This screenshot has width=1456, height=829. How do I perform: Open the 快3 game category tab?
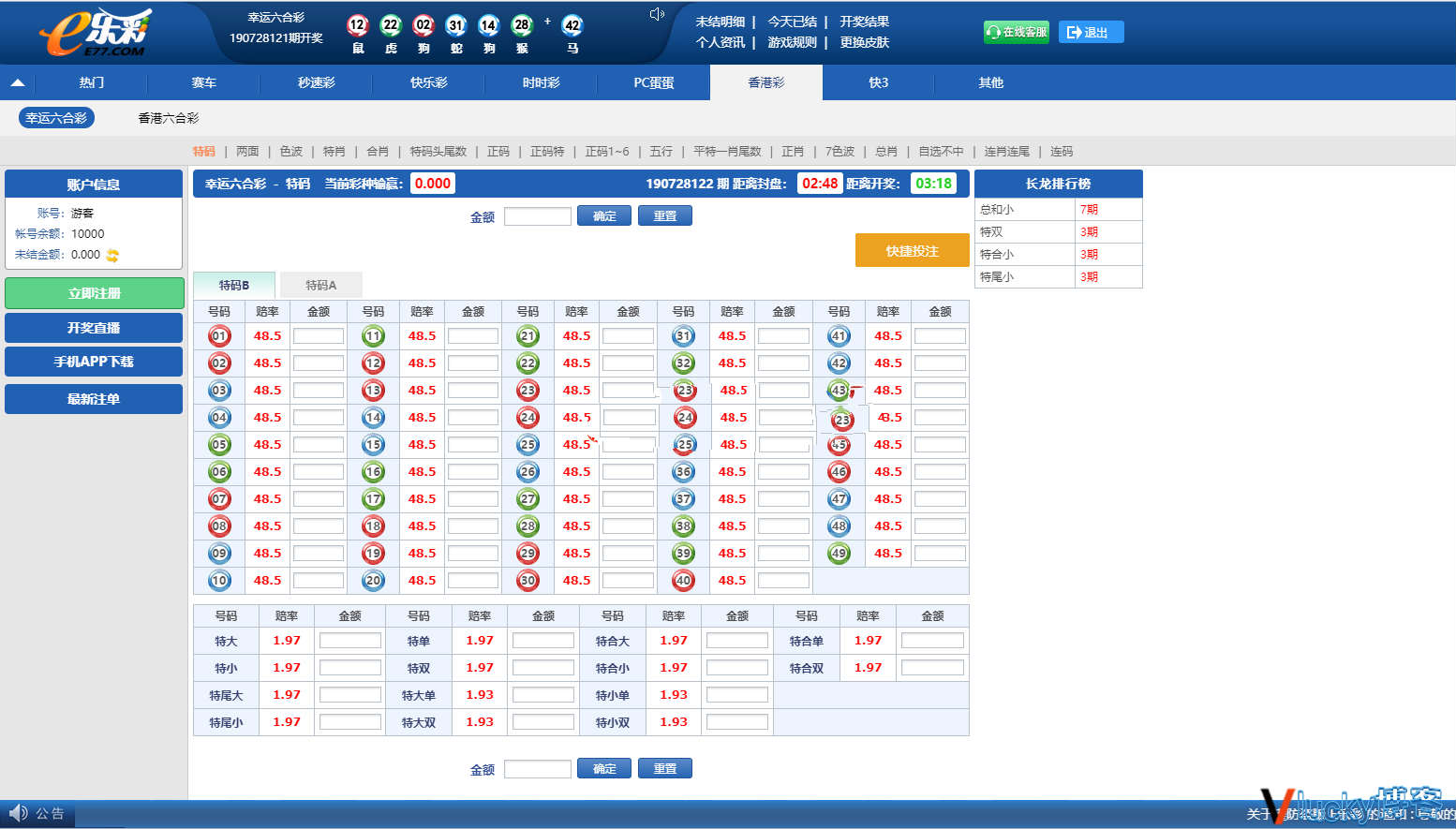click(x=878, y=82)
